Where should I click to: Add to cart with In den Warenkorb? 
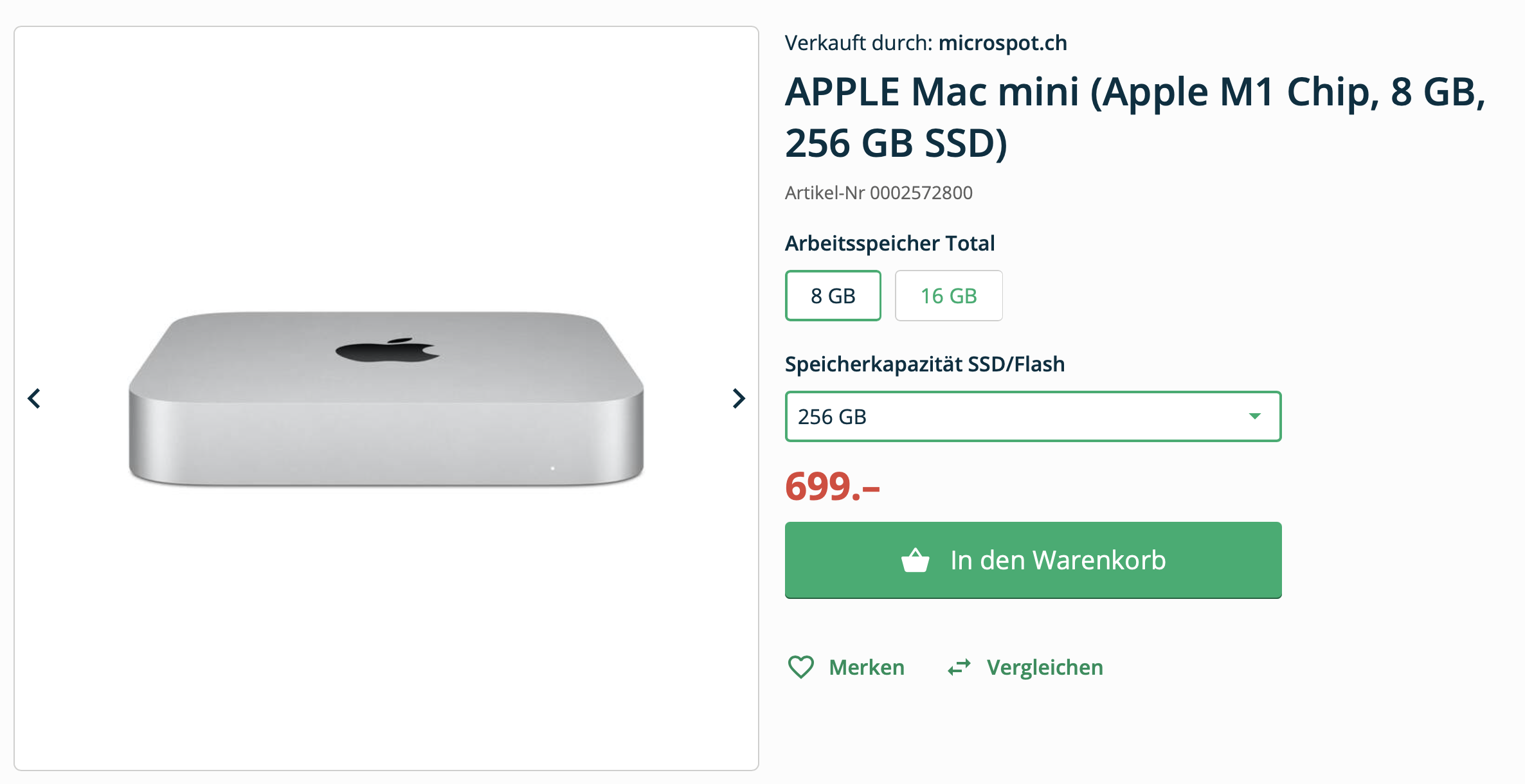point(1058,560)
